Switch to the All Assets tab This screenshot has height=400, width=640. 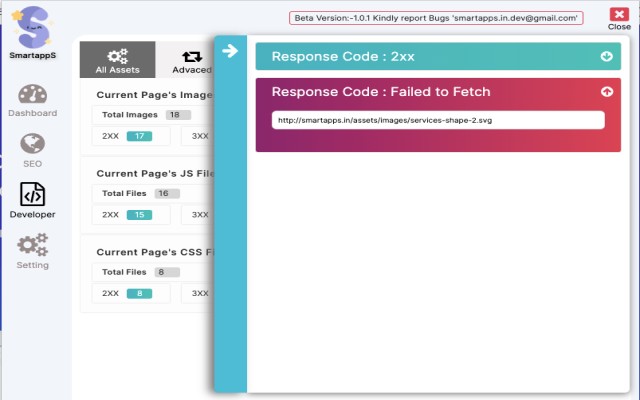(118, 60)
